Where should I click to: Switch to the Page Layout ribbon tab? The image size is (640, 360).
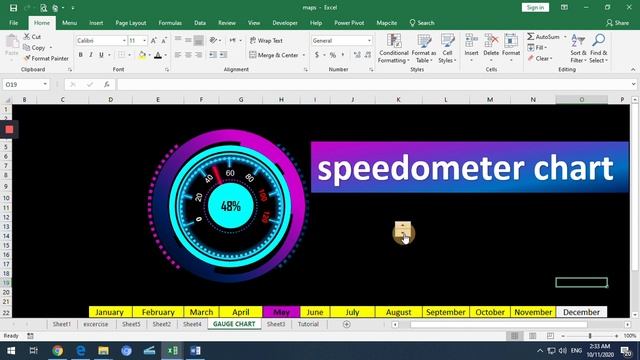coord(131,23)
